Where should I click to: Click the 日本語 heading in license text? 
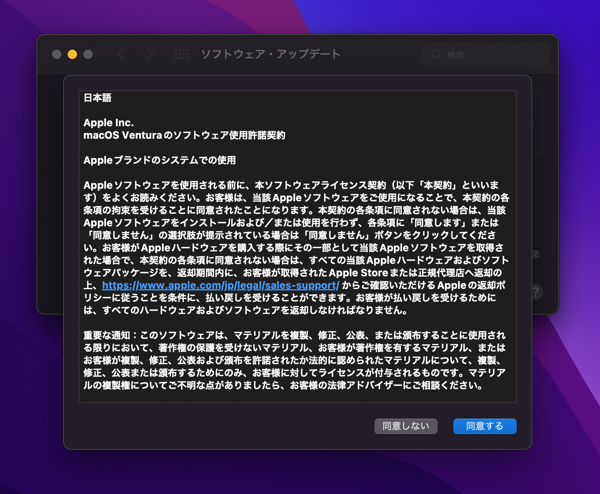97,98
